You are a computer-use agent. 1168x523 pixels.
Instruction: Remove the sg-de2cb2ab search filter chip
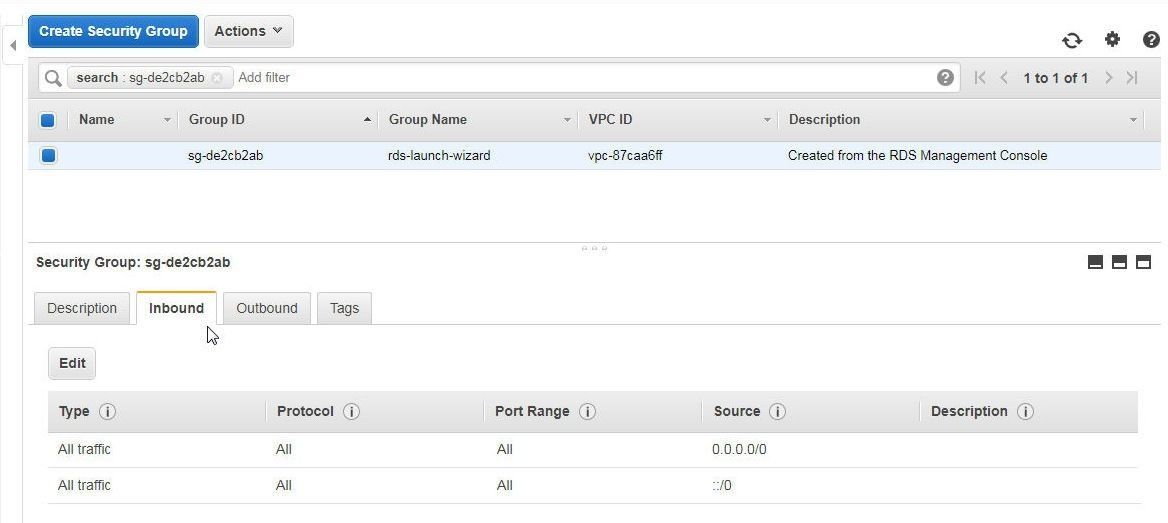coord(217,77)
